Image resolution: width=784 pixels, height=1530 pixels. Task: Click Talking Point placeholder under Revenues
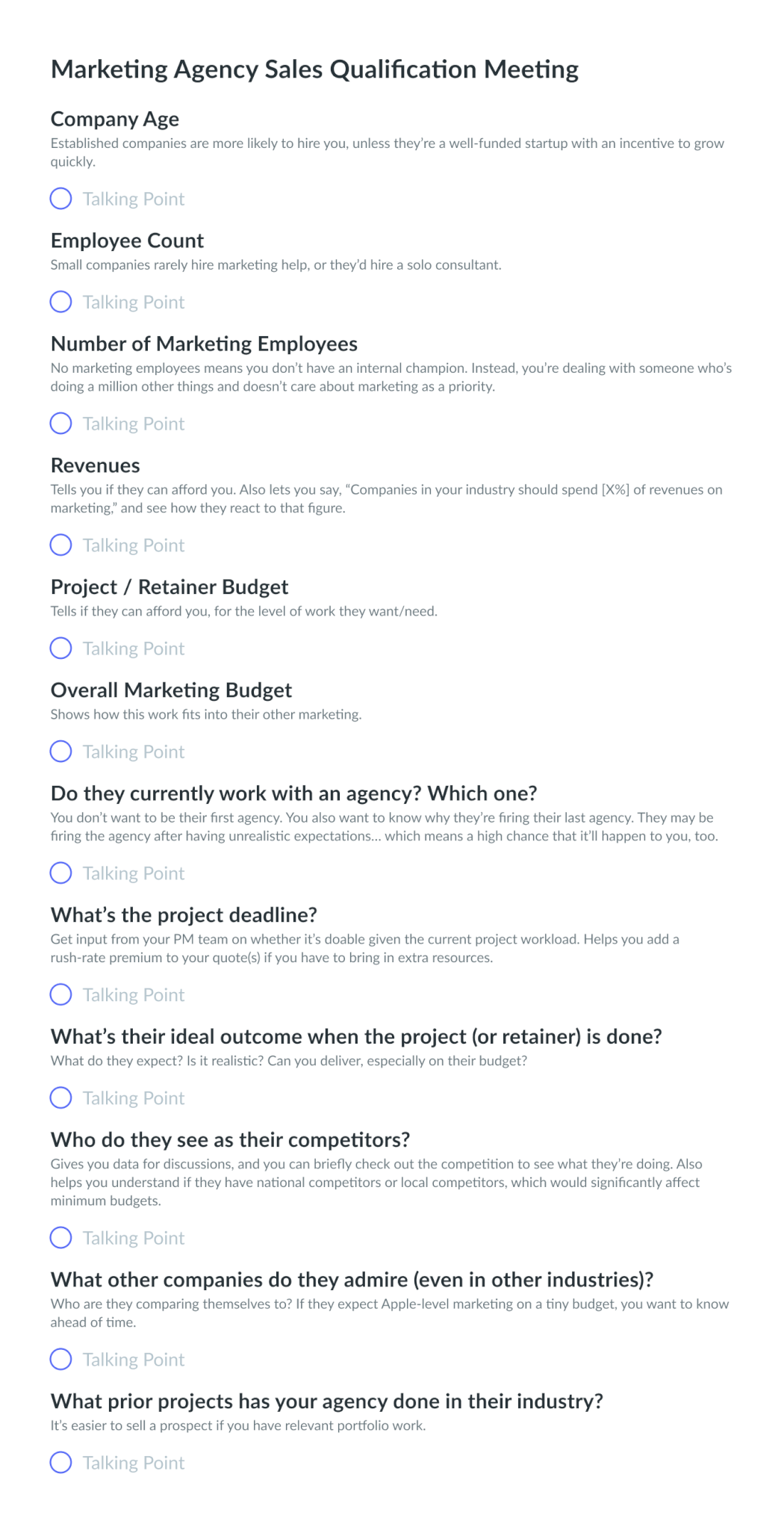click(134, 545)
